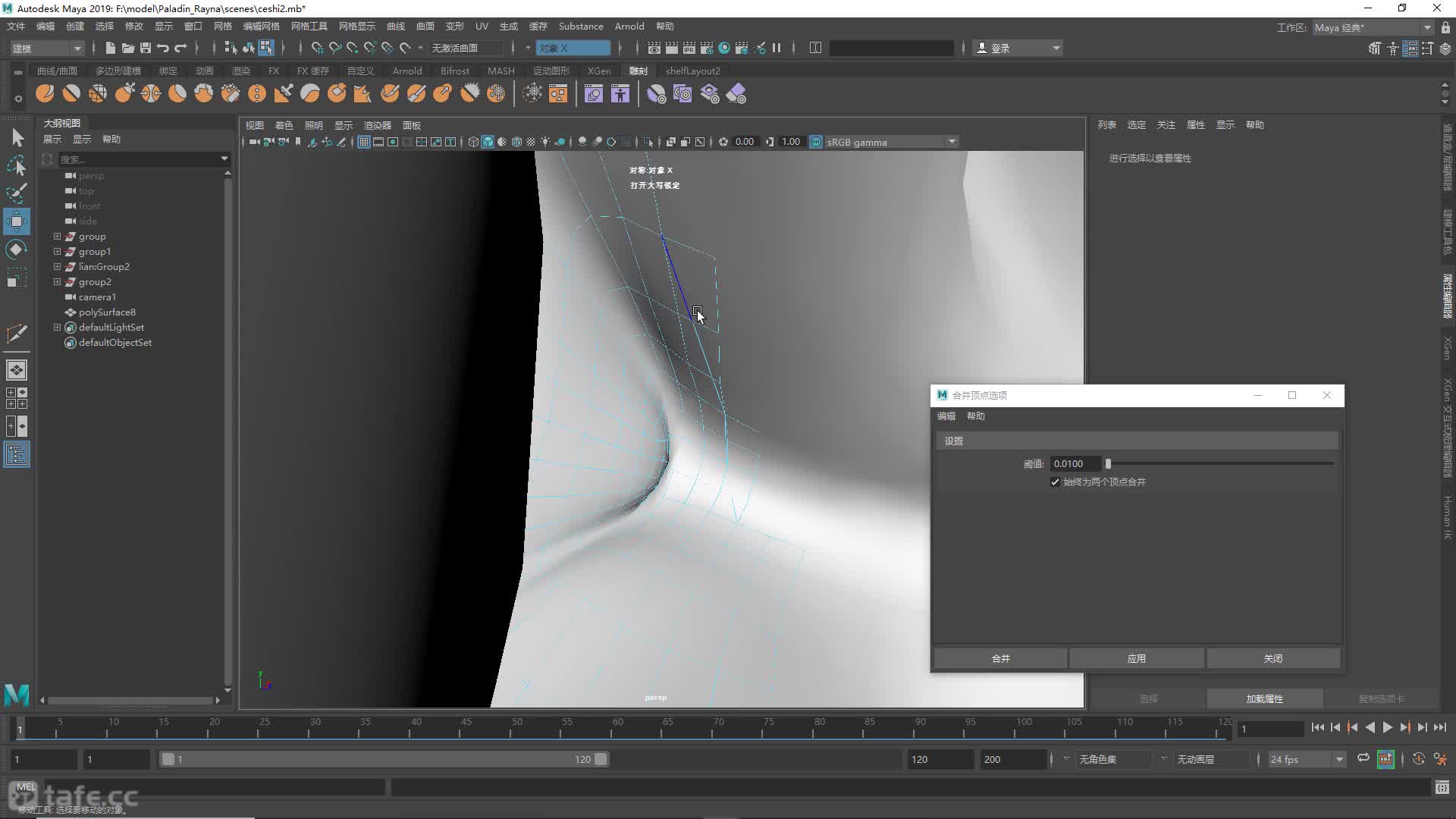Click the play forward button

click(1388, 727)
